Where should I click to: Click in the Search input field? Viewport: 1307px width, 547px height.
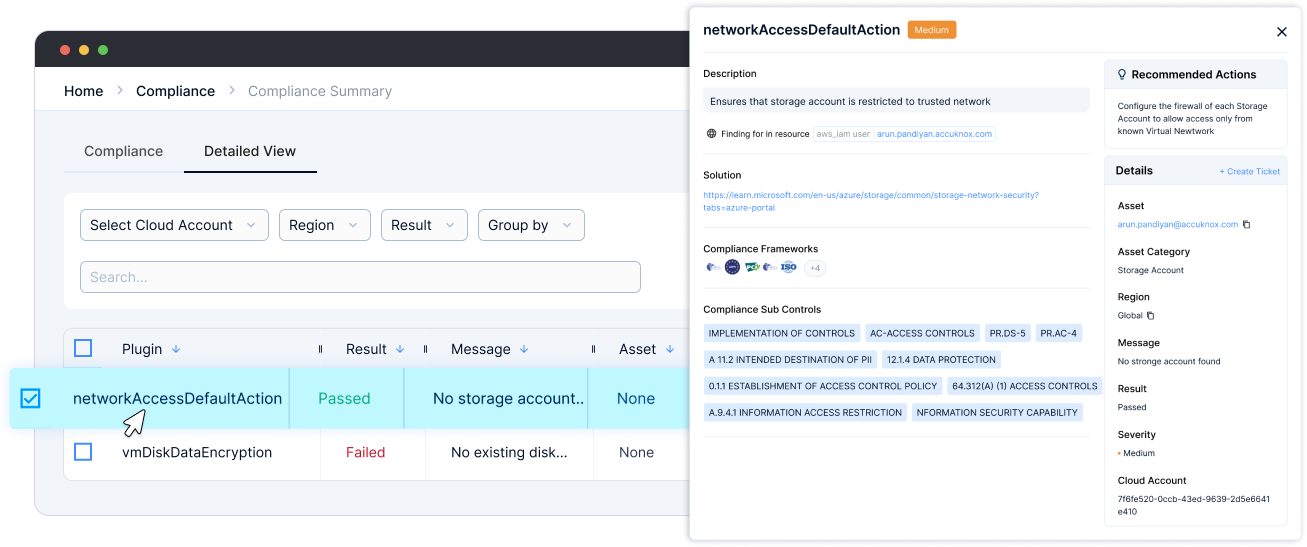[x=360, y=277]
